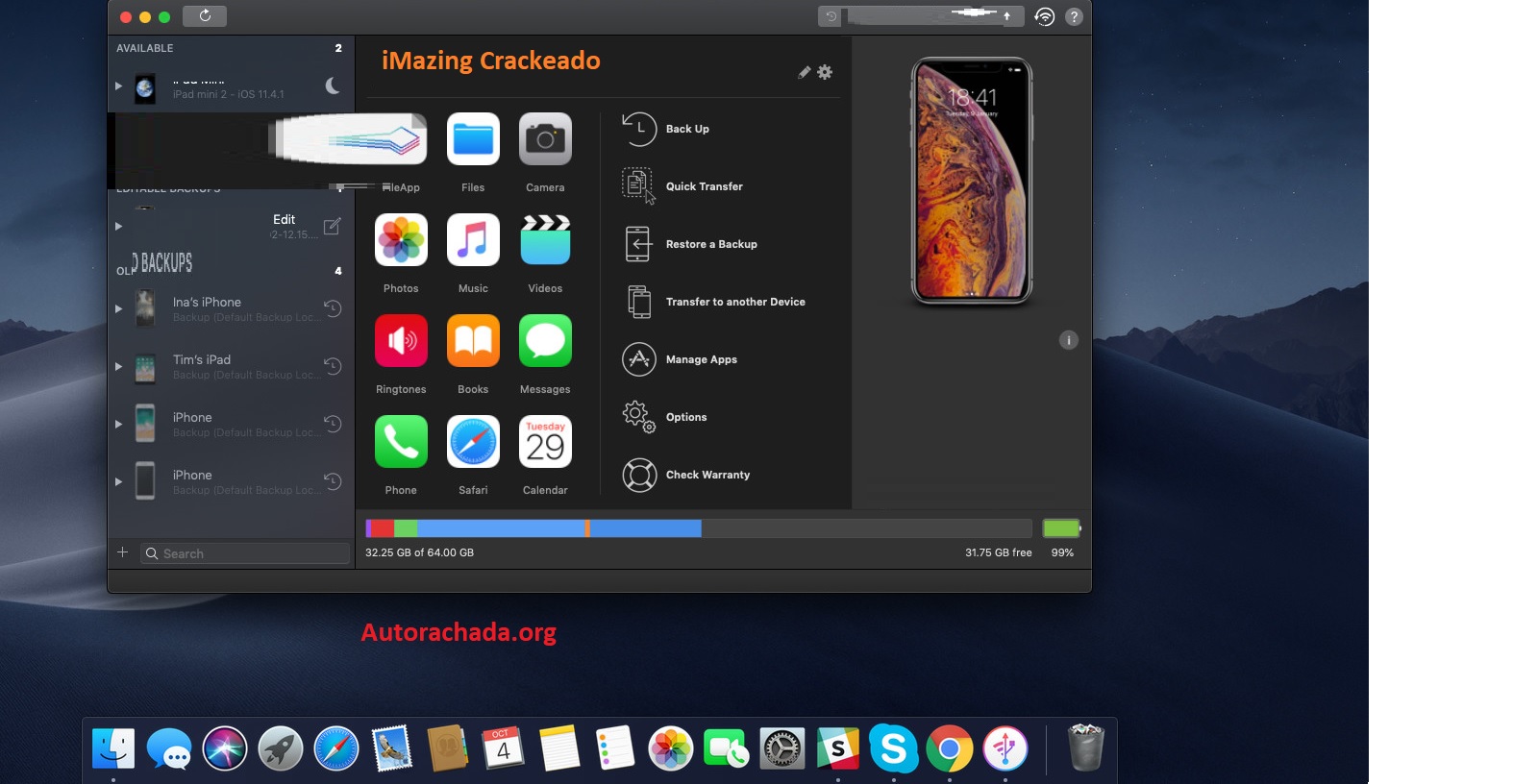The image size is (1538, 784).
Task: Open the Ringtones icon
Action: (401, 341)
